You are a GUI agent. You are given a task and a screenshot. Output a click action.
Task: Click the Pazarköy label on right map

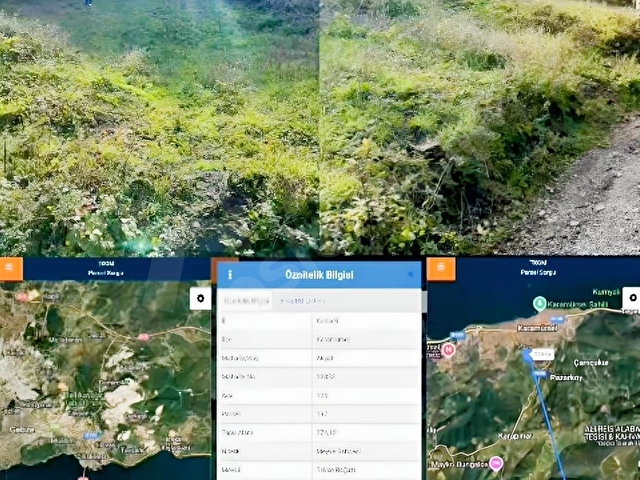click(566, 378)
